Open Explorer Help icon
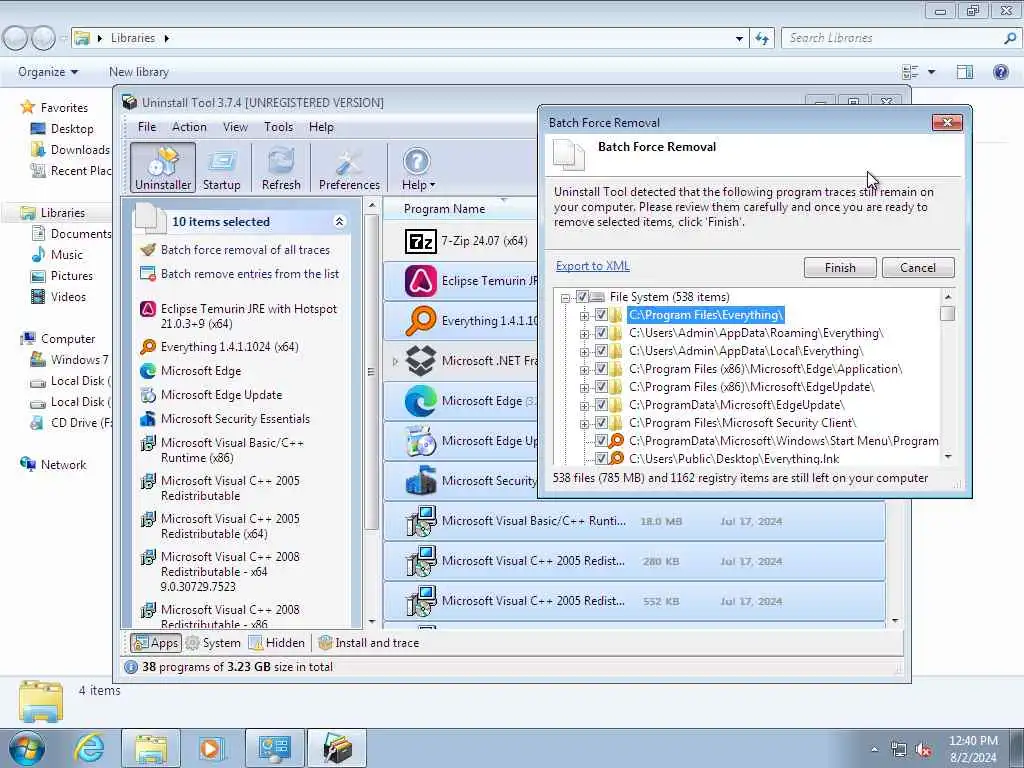 point(1000,72)
